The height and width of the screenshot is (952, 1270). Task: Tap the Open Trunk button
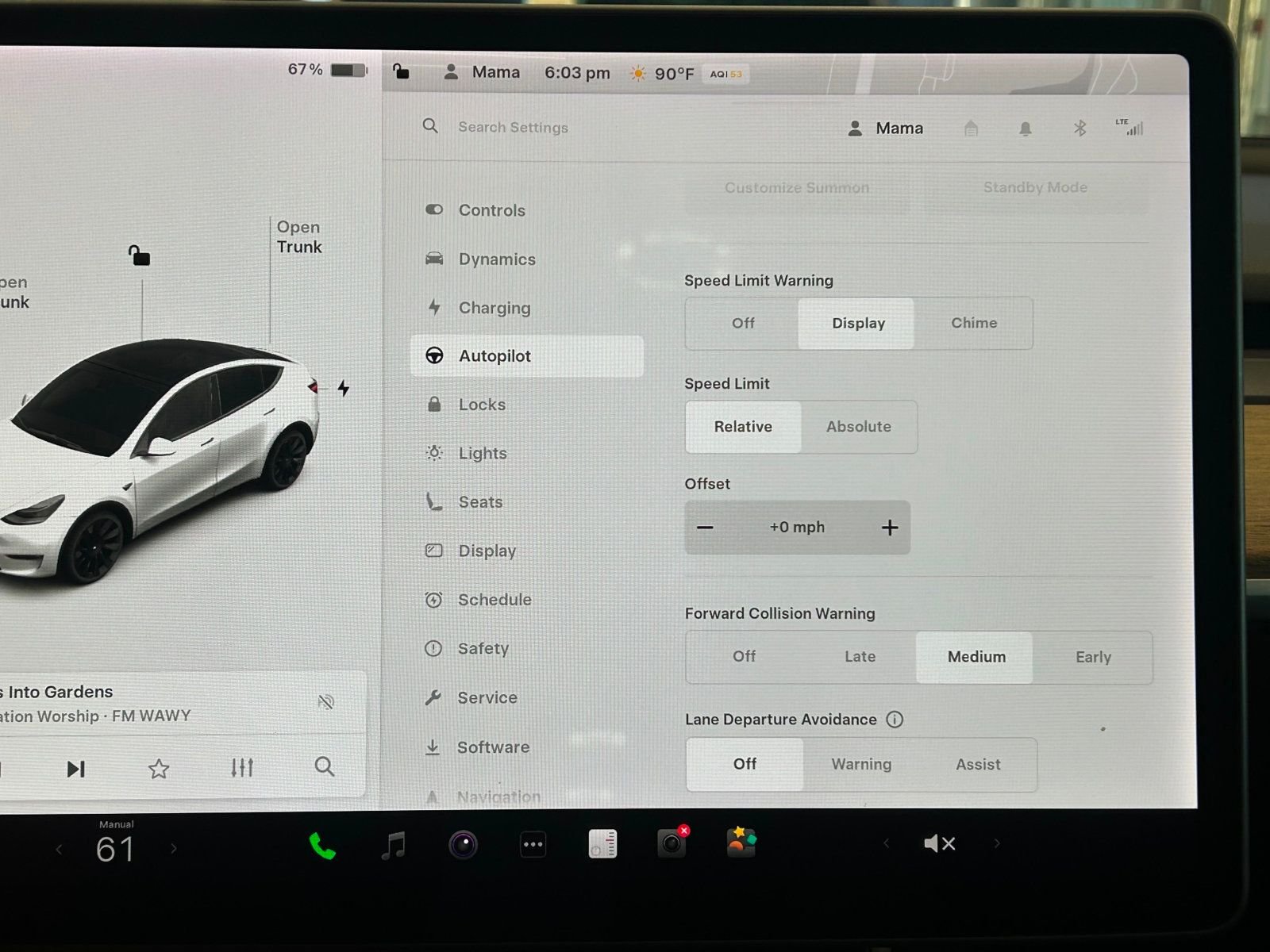(x=299, y=237)
